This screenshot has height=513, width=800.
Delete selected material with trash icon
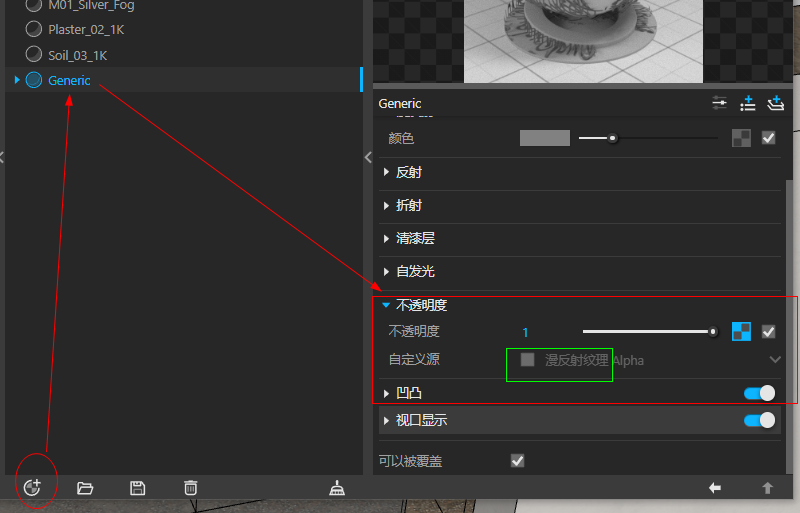(x=190, y=487)
